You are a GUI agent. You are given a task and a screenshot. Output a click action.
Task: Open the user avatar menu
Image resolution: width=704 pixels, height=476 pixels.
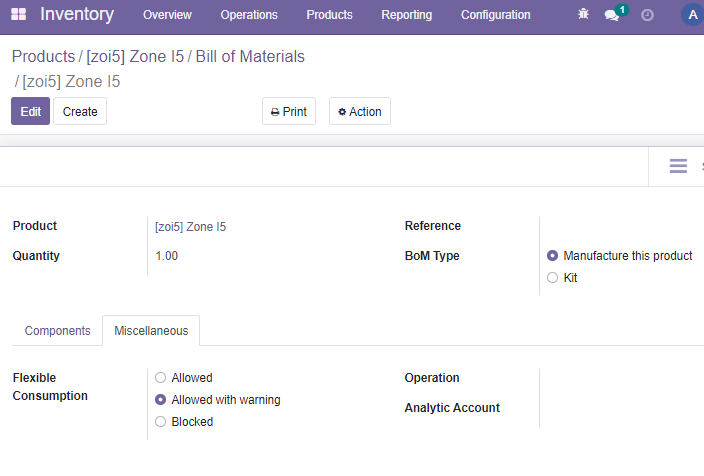693,15
